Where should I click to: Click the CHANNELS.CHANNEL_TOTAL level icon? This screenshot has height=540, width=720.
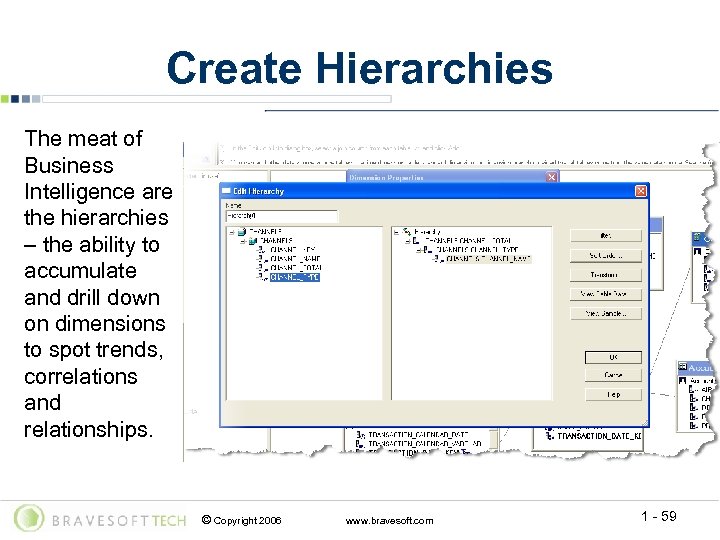(416, 241)
